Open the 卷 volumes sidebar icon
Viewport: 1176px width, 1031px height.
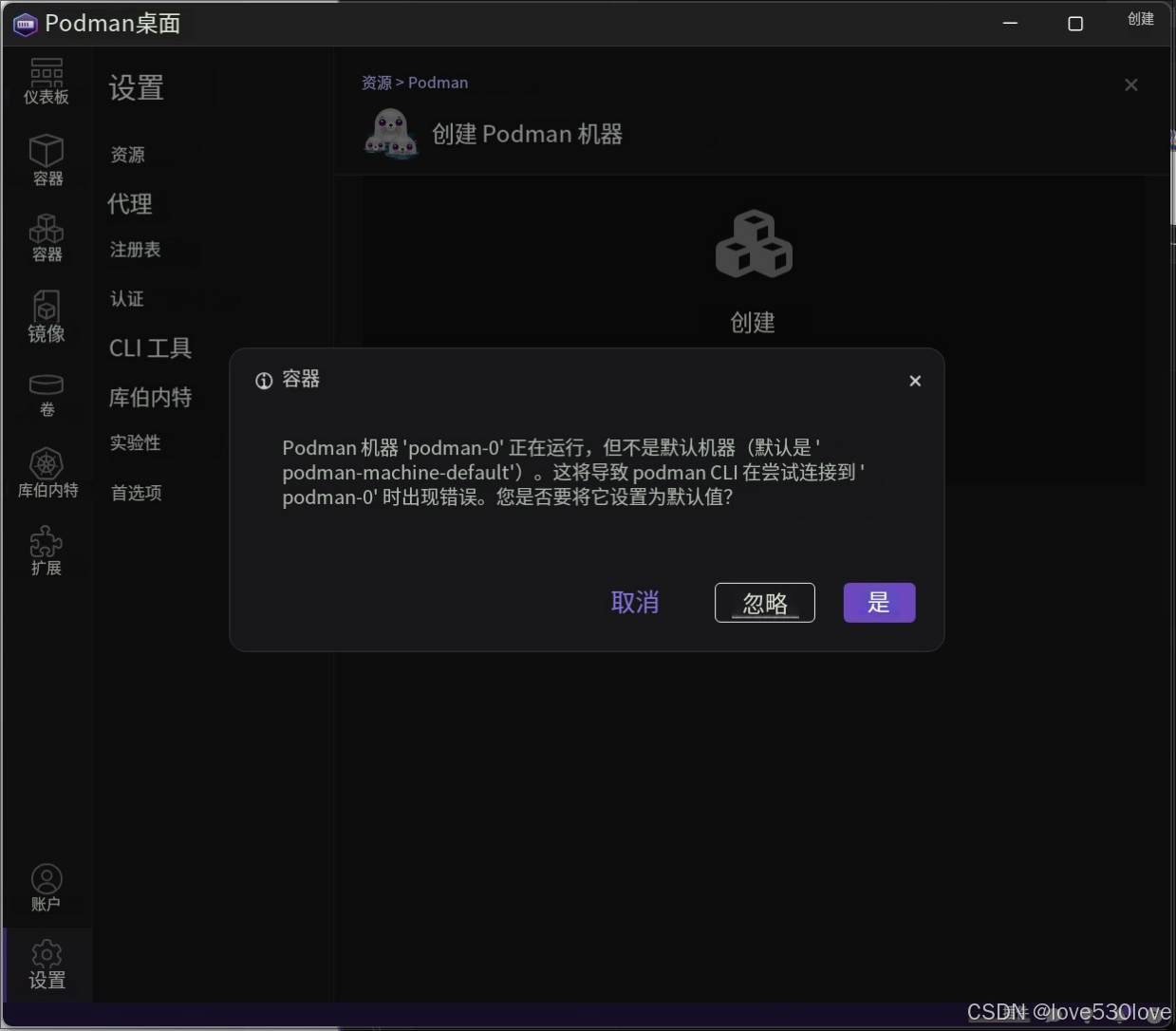coord(47,395)
